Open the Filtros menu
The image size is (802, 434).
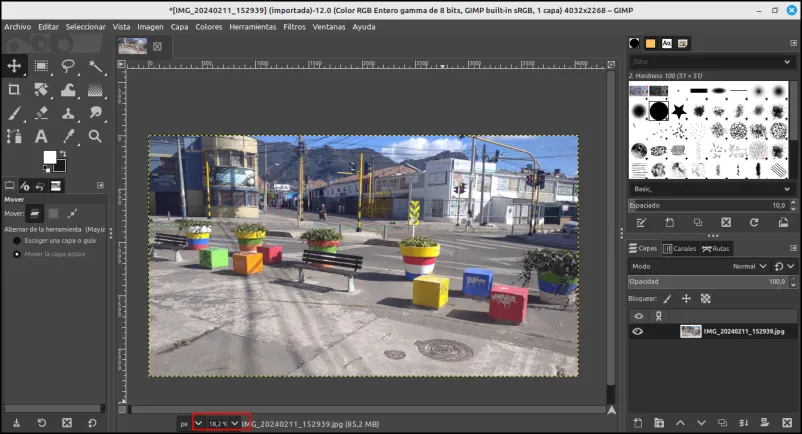point(294,27)
